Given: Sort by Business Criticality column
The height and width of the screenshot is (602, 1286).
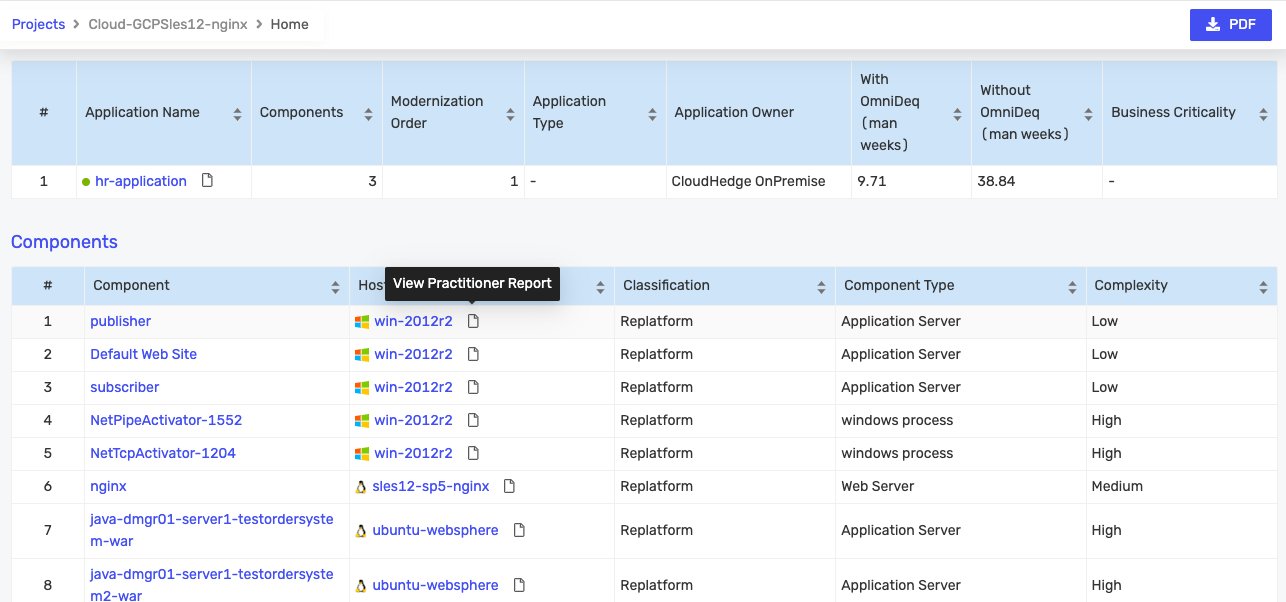Looking at the screenshot, I should (x=1263, y=114).
